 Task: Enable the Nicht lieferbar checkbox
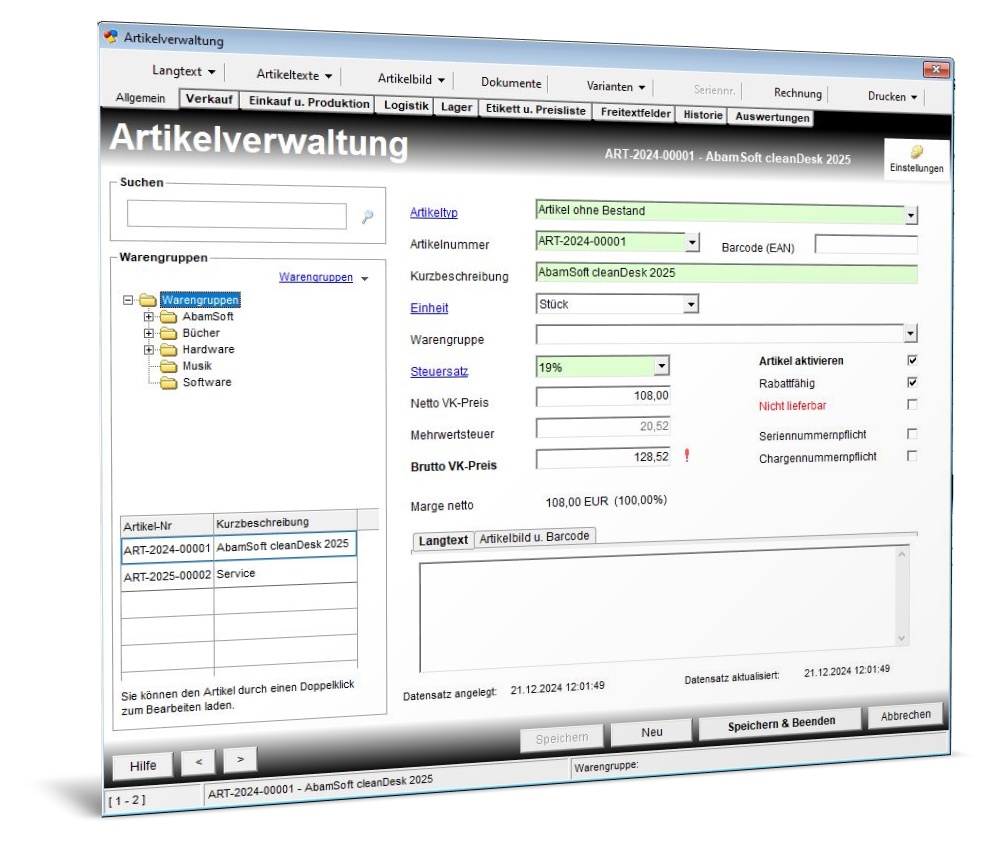pyautogui.click(x=912, y=404)
